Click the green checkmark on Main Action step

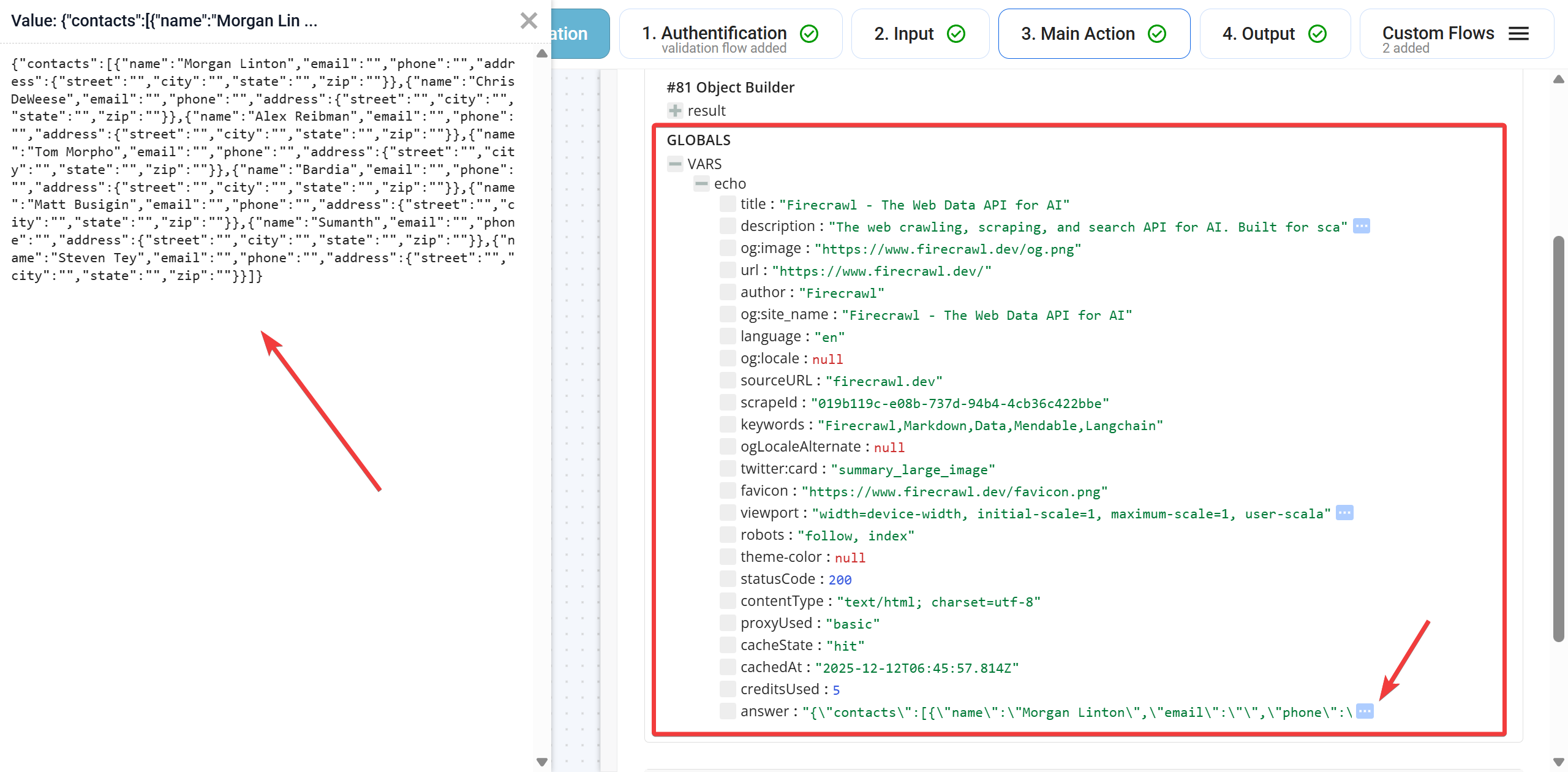1158,34
